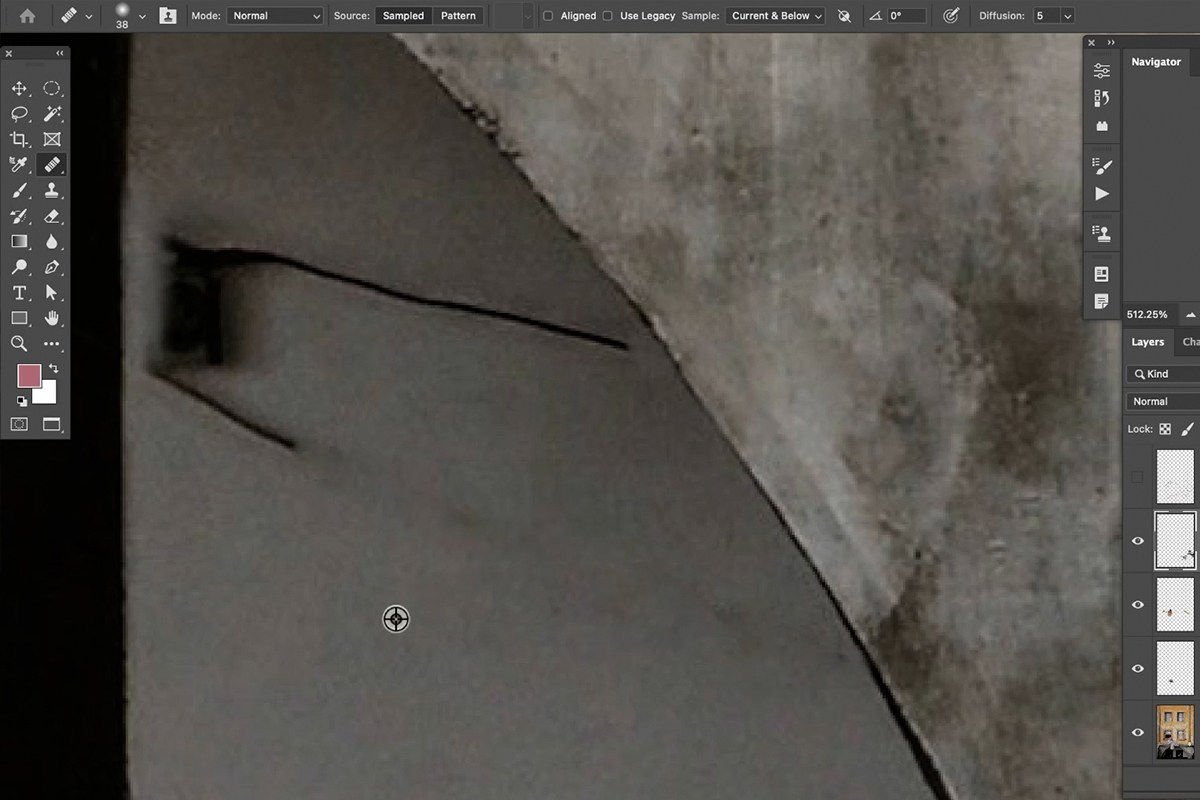
Task: Select the Lasso tool
Action: tap(19, 114)
